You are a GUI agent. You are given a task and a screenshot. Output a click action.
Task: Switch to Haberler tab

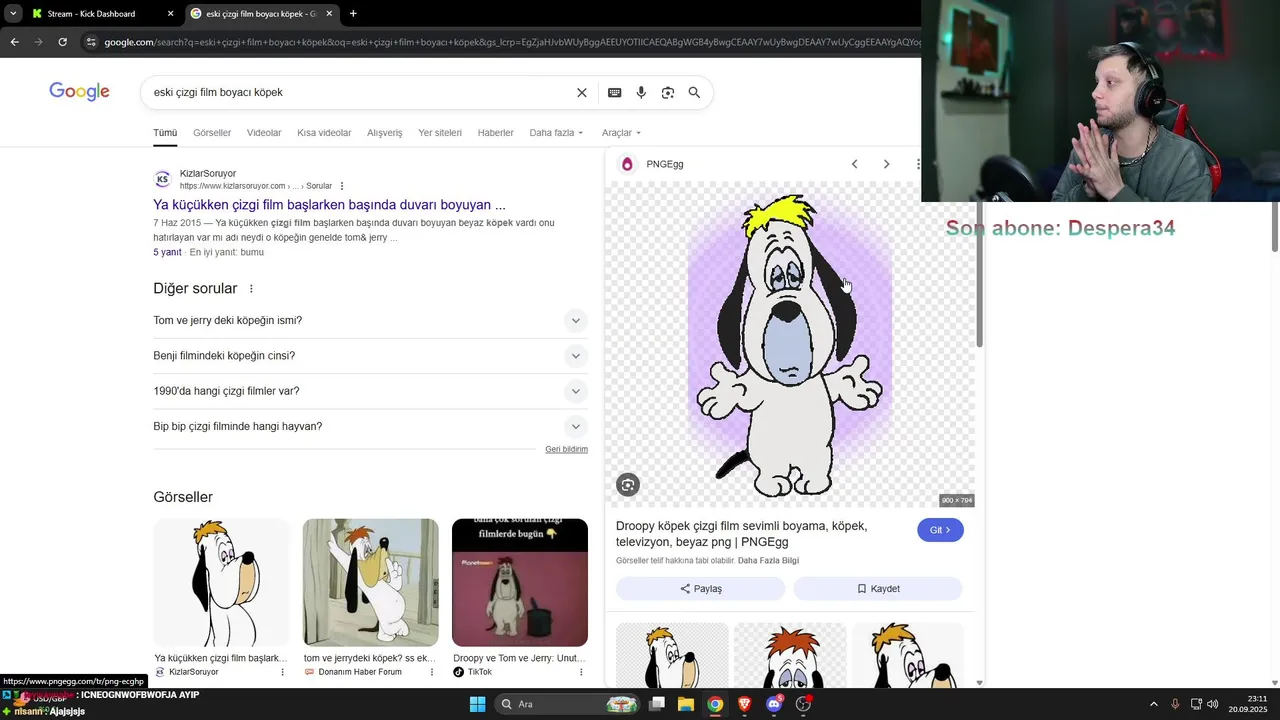[495, 132]
